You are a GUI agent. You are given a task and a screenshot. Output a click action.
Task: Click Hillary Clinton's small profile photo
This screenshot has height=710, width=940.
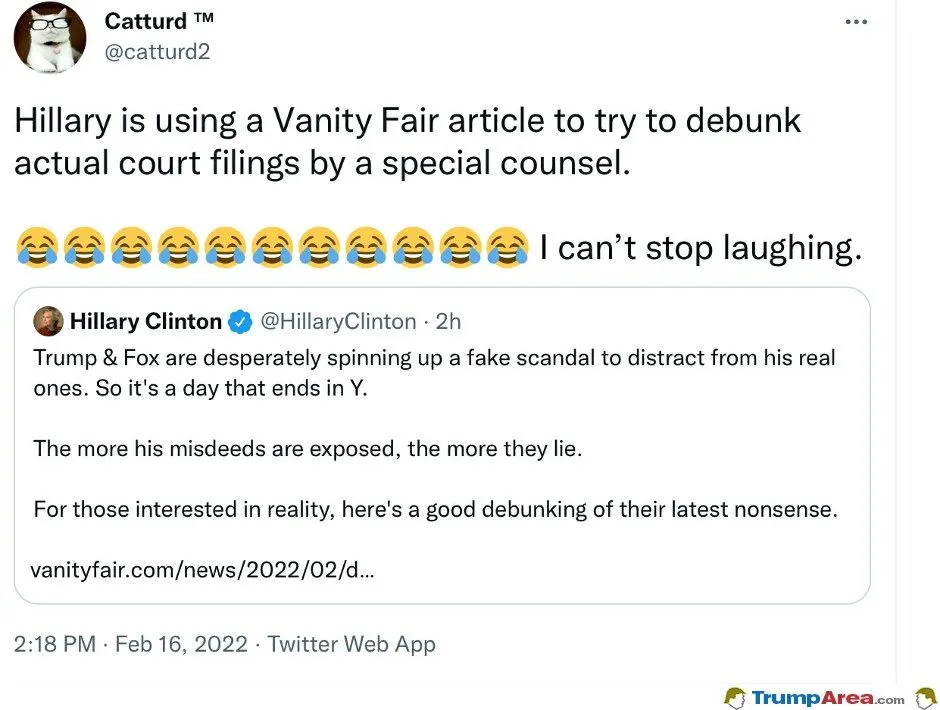47,321
